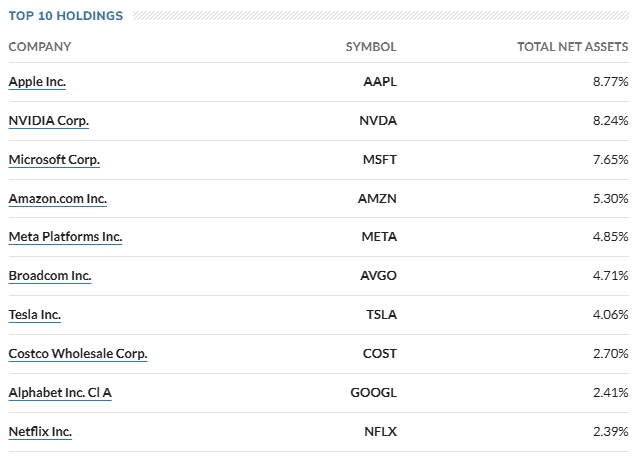Open the Tesla Inc. company link
Screen dimensions: 639x456
point(35,315)
